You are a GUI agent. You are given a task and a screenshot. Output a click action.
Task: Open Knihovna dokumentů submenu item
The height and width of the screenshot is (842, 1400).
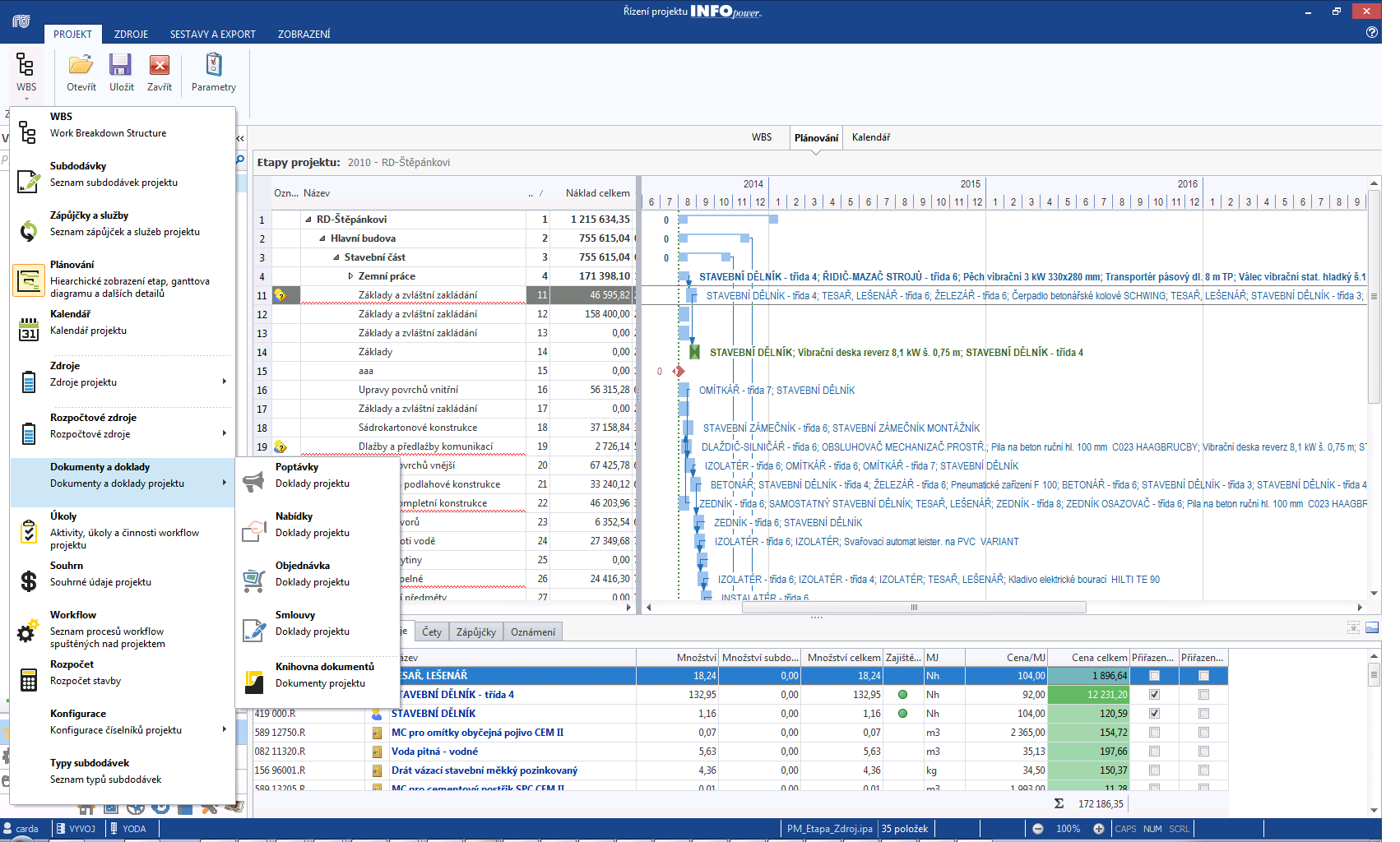[x=324, y=675]
